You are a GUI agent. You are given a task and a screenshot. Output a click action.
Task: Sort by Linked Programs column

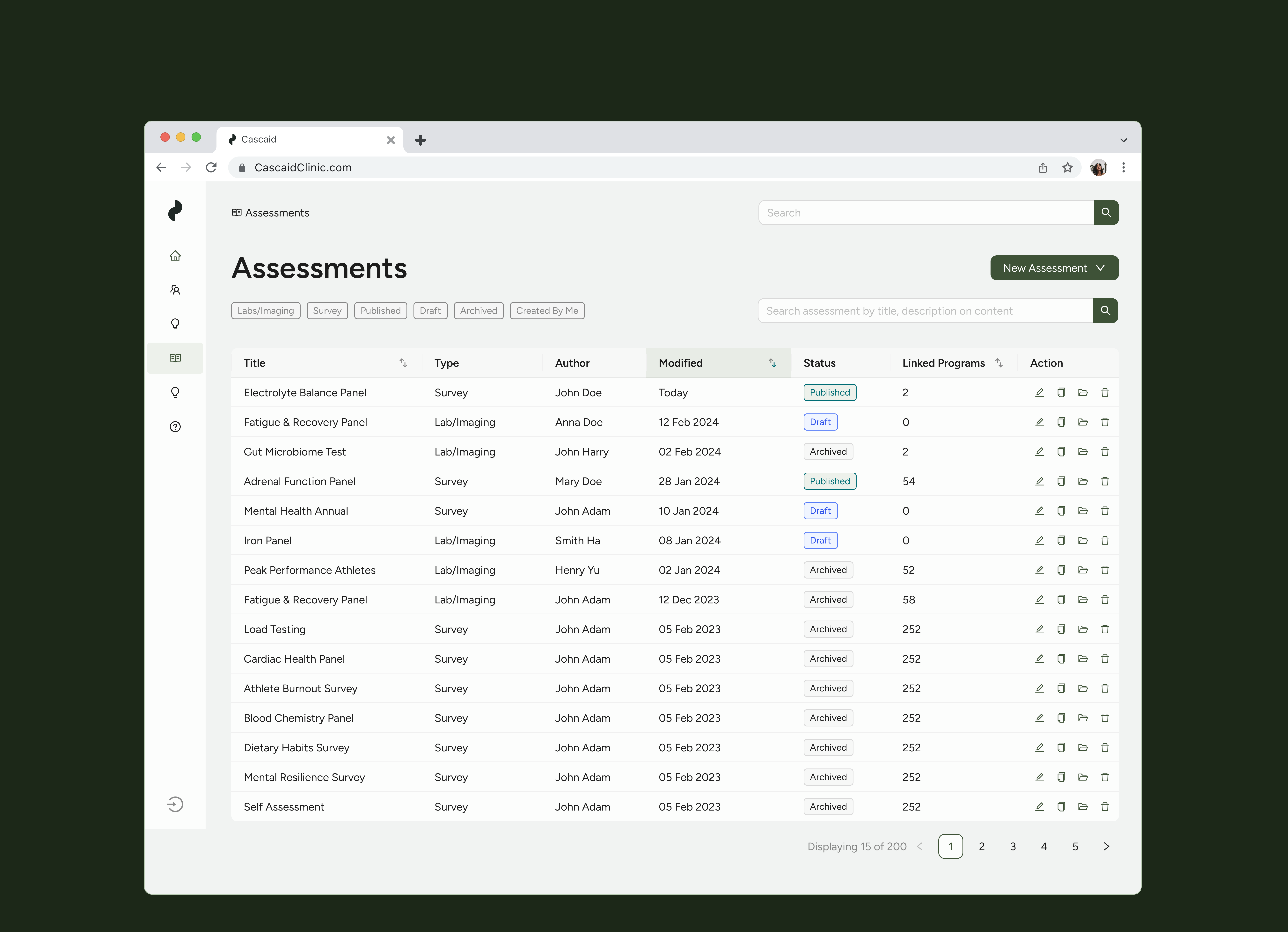point(999,363)
